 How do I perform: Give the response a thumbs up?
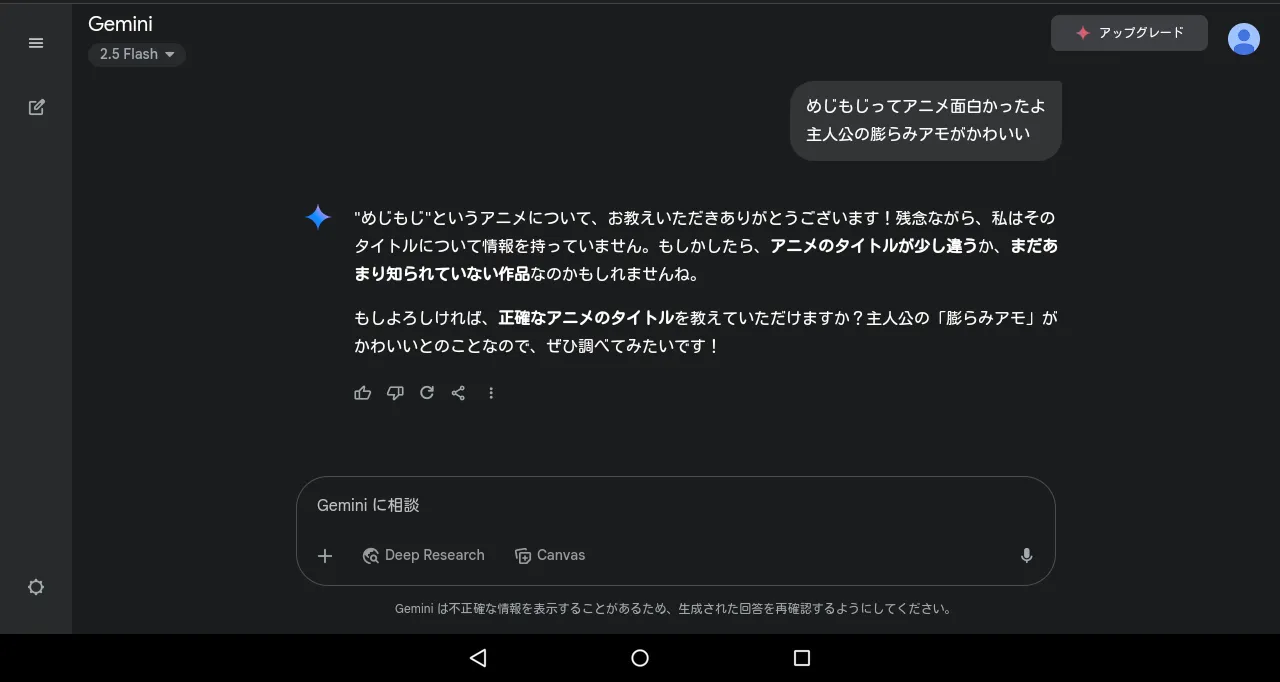362,393
